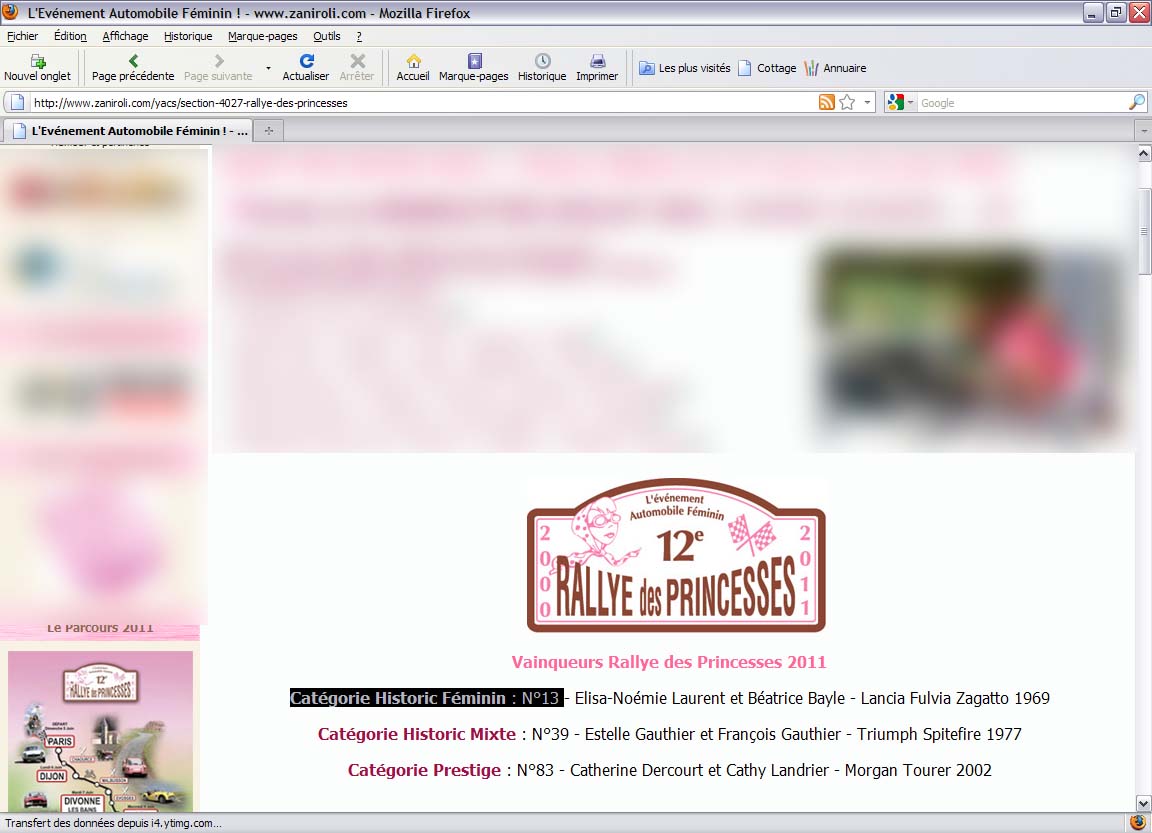Print the page with Imprimer
The height and width of the screenshot is (833, 1152).
(597, 68)
